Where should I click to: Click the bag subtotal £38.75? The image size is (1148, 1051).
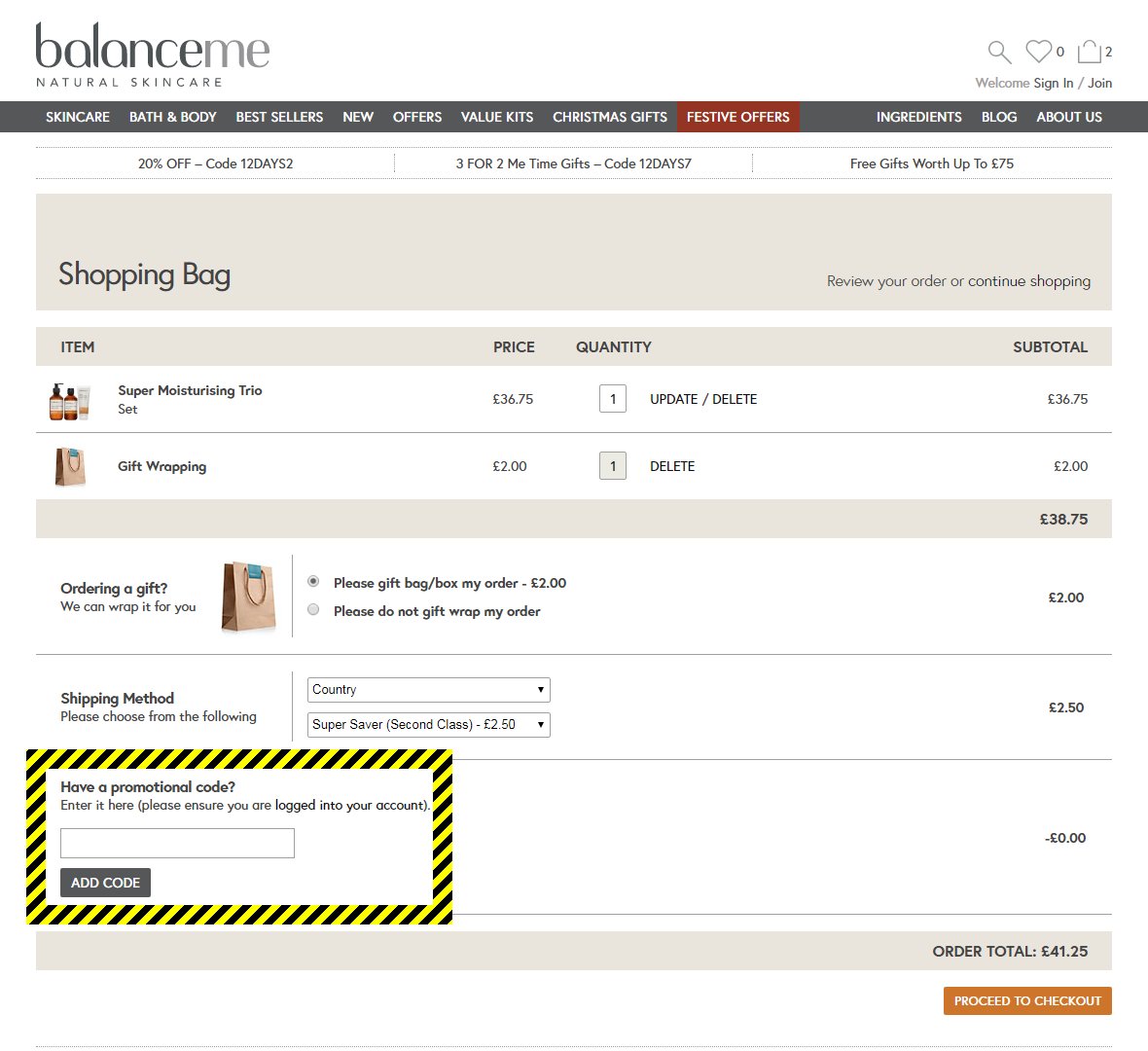(1063, 520)
